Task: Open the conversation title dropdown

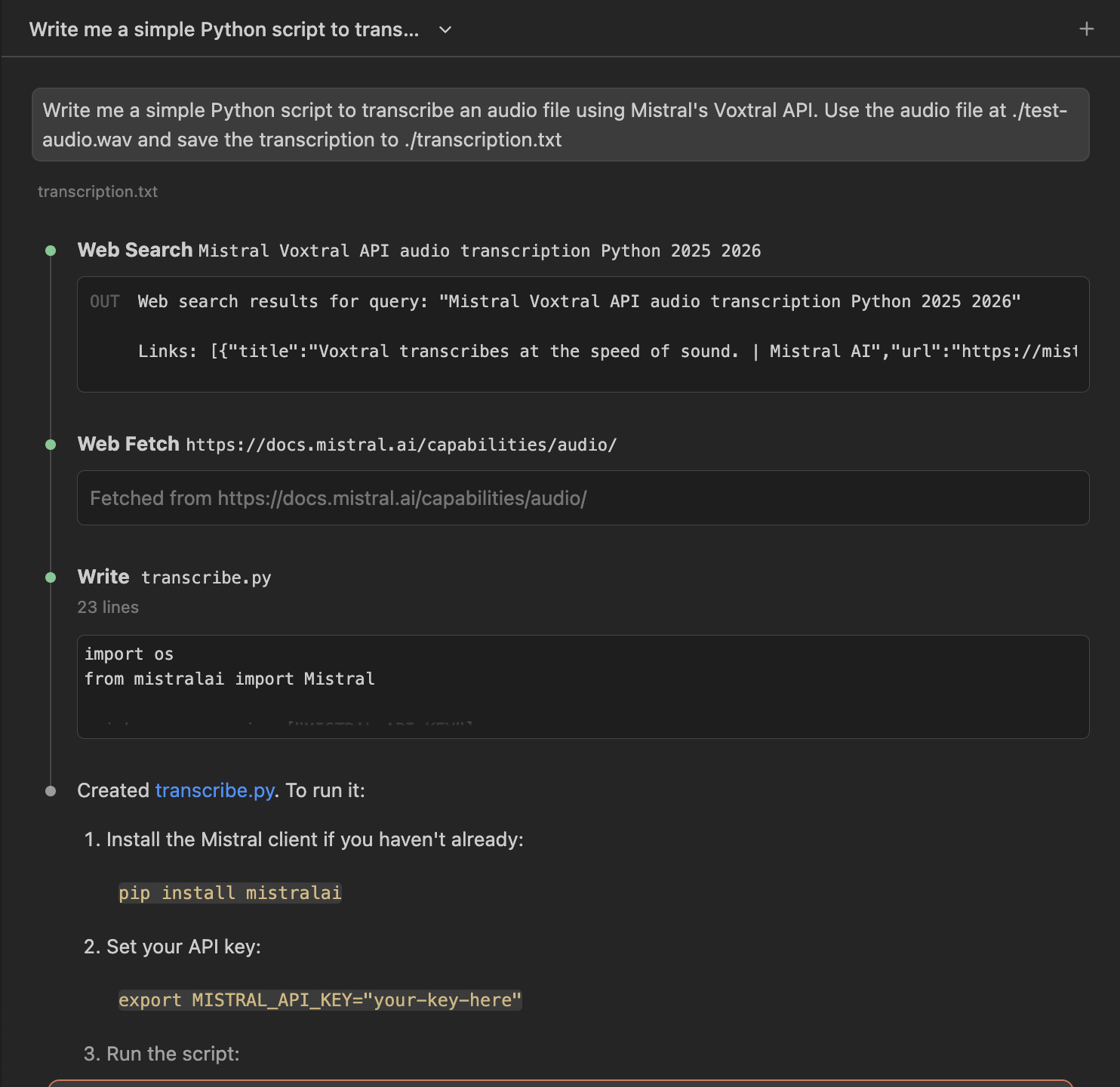Action: coord(444,30)
